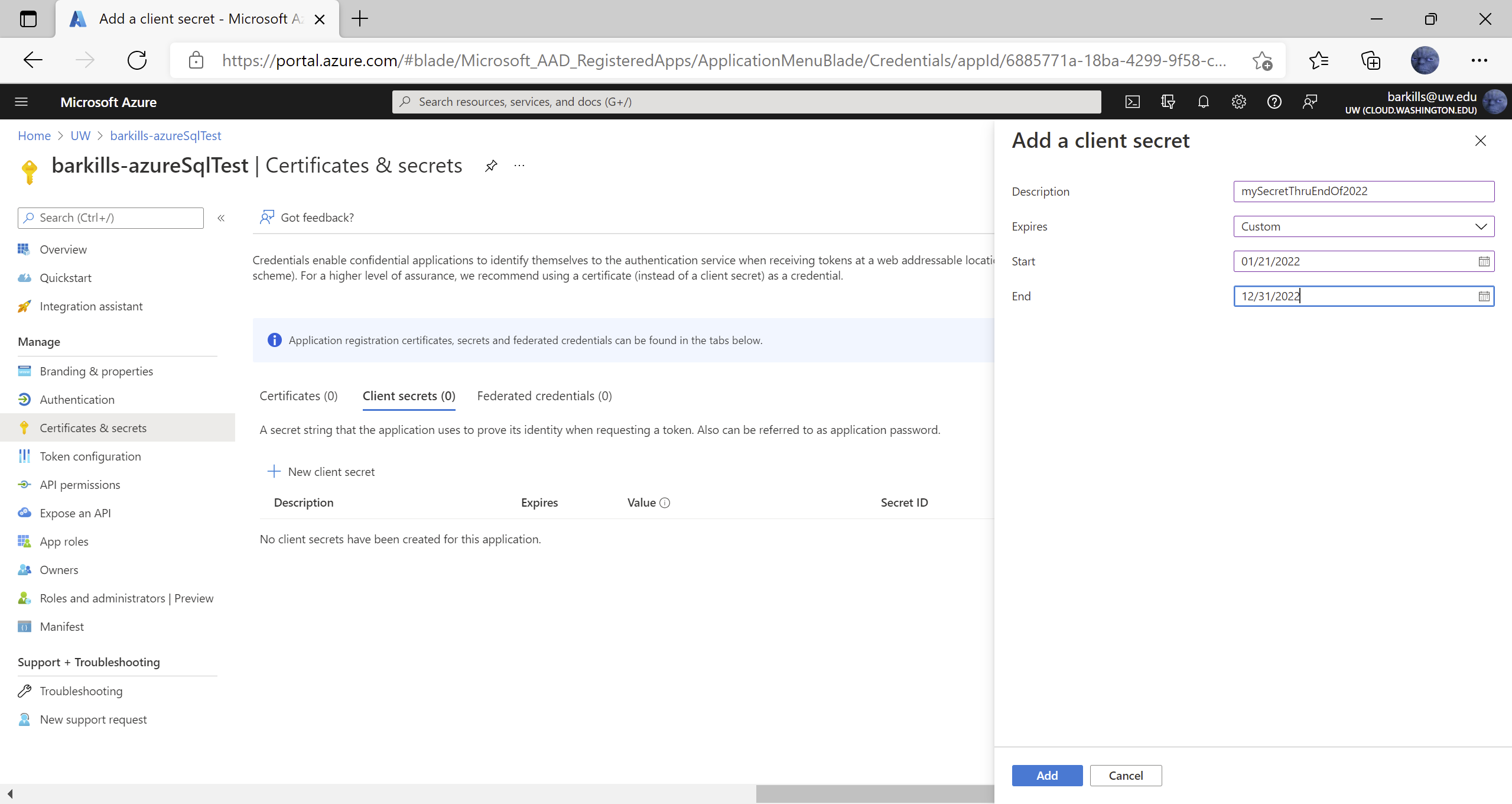This screenshot has height=804, width=1512.
Task: Click the browser back arrow
Action: (33, 60)
